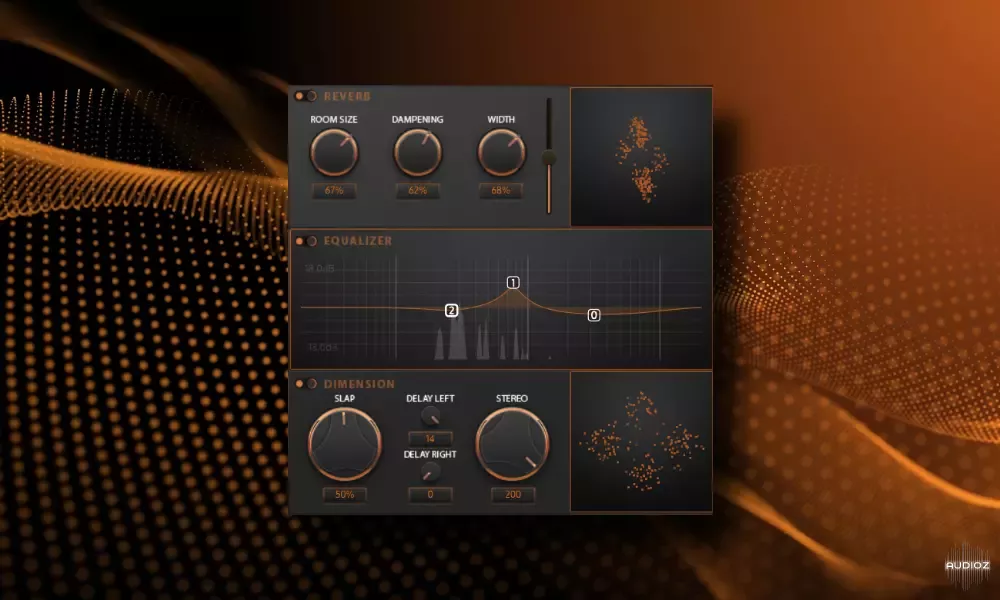The width and height of the screenshot is (1000, 600).
Task: Select EQ band node 2
Action: (450, 311)
